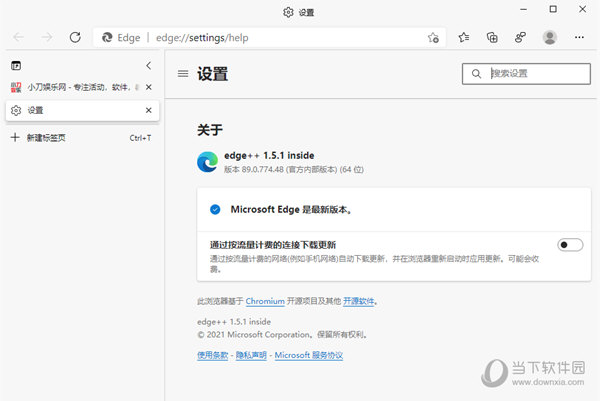Image resolution: width=600 pixels, height=401 pixels.
Task: Close the 小刀娱乐网 tab
Action: [x=149, y=87]
